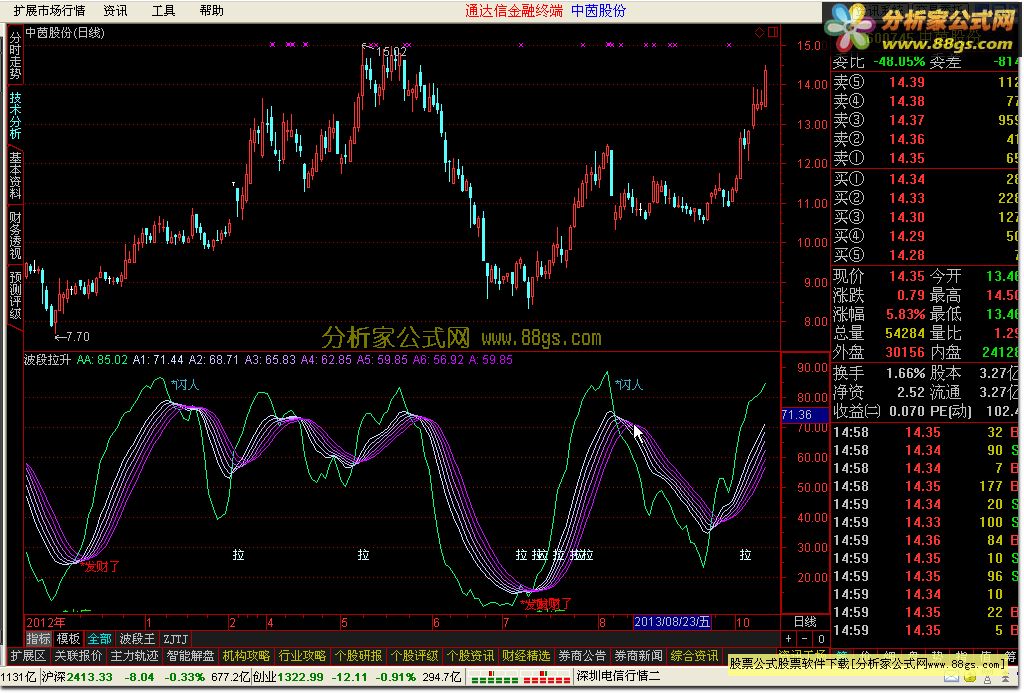Open the 主力轨迹 tab
This screenshot has height=693, width=1024.
[x=135, y=656]
